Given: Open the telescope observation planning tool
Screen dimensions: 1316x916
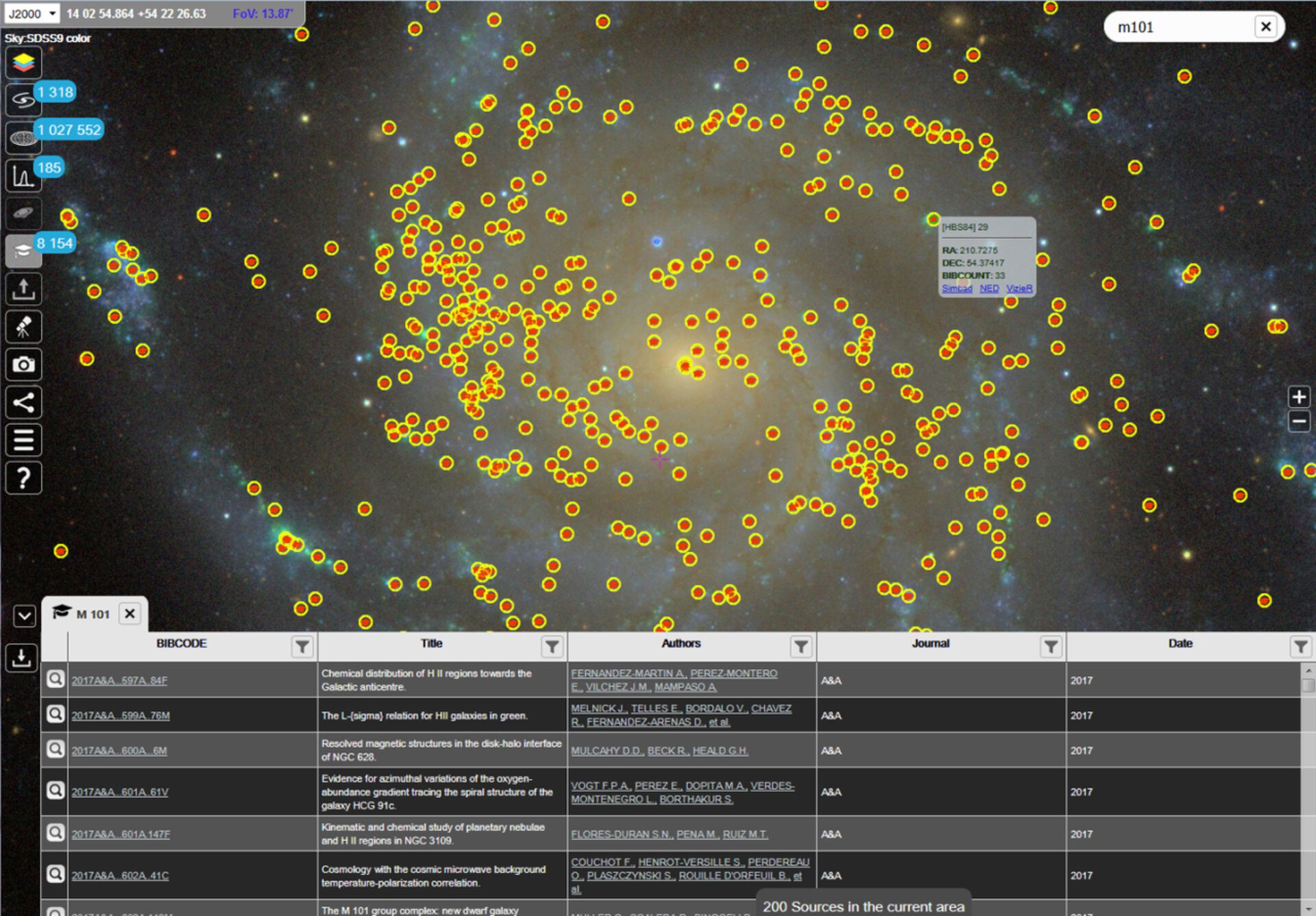Looking at the screenshot, I should tap(23, 327).
